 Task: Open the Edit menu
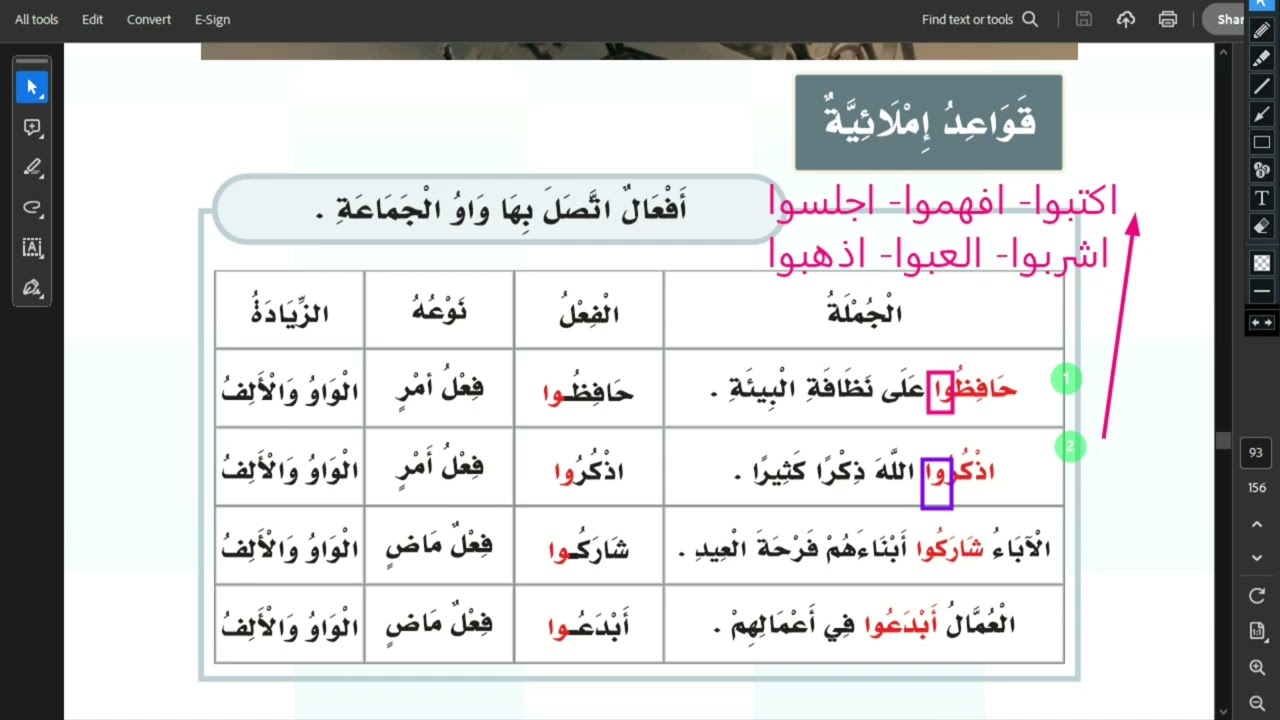click(x=92, y=19)
